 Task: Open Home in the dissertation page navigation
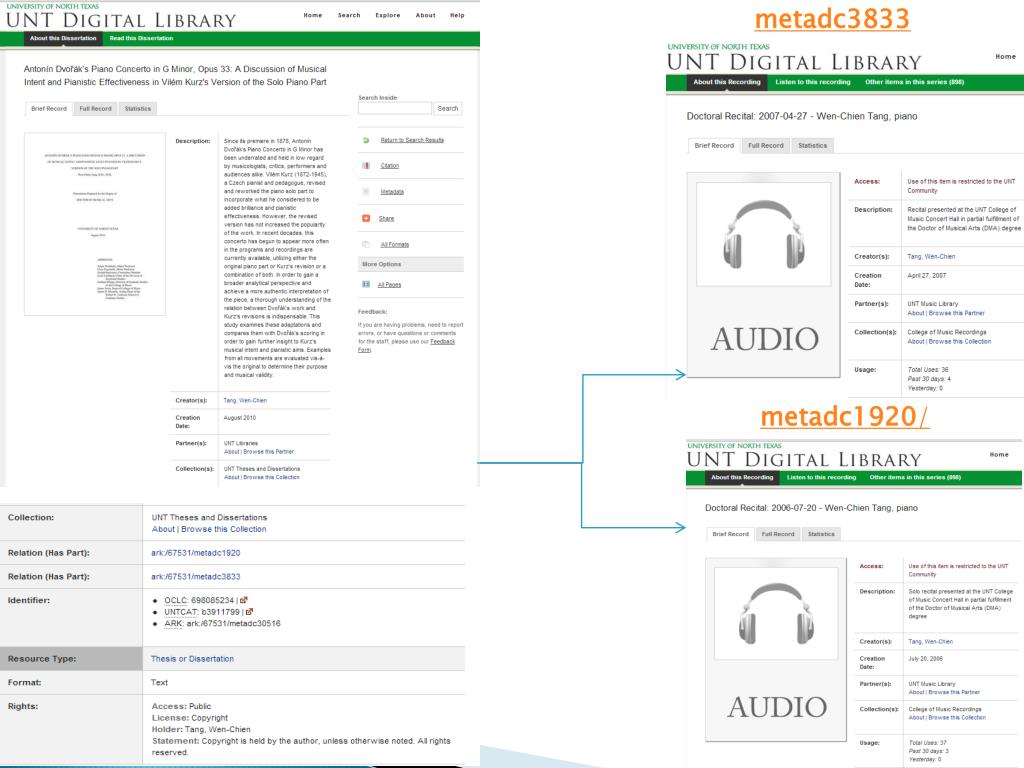pos(313,15)
